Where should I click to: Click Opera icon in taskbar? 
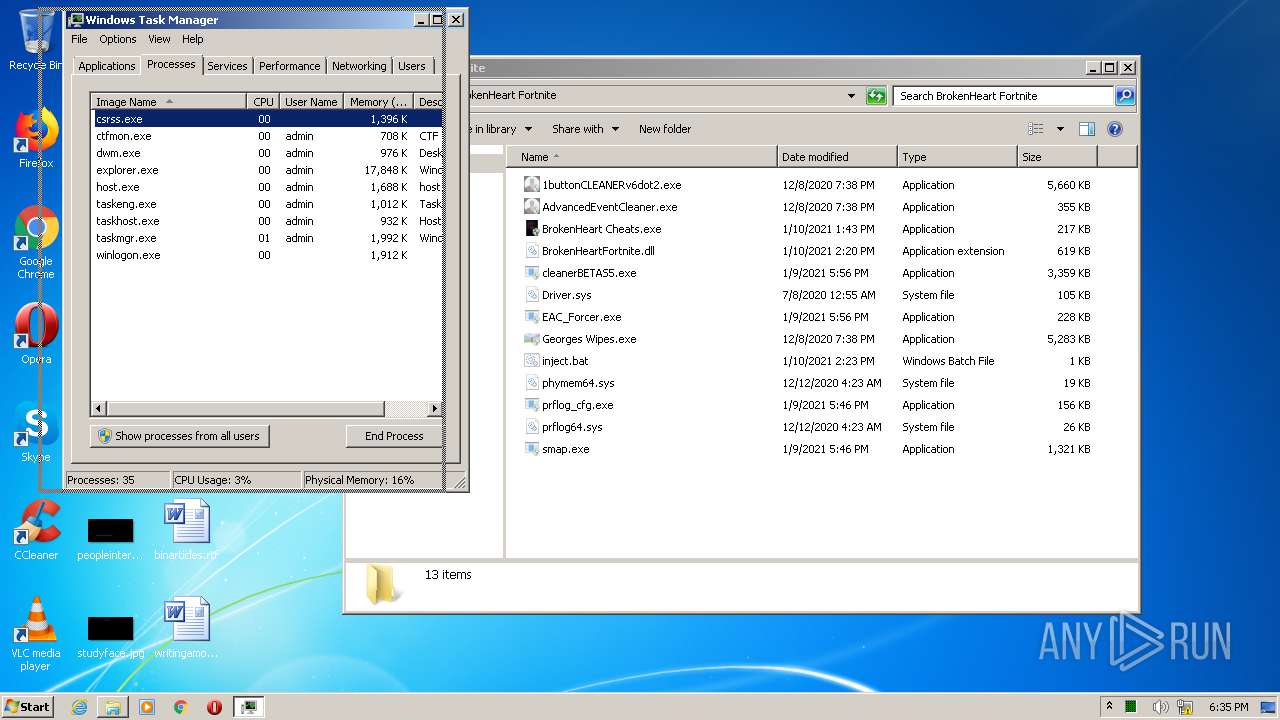coord(214,707)
